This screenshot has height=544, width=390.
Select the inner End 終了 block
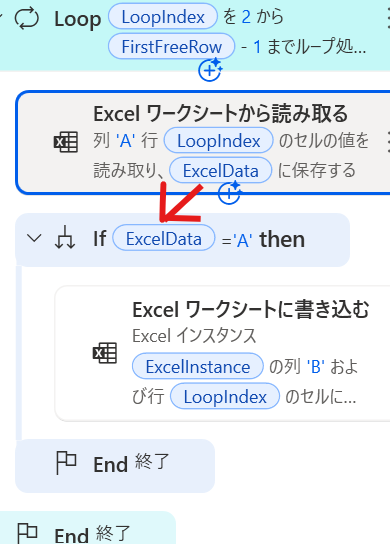[x=115, y=466]
